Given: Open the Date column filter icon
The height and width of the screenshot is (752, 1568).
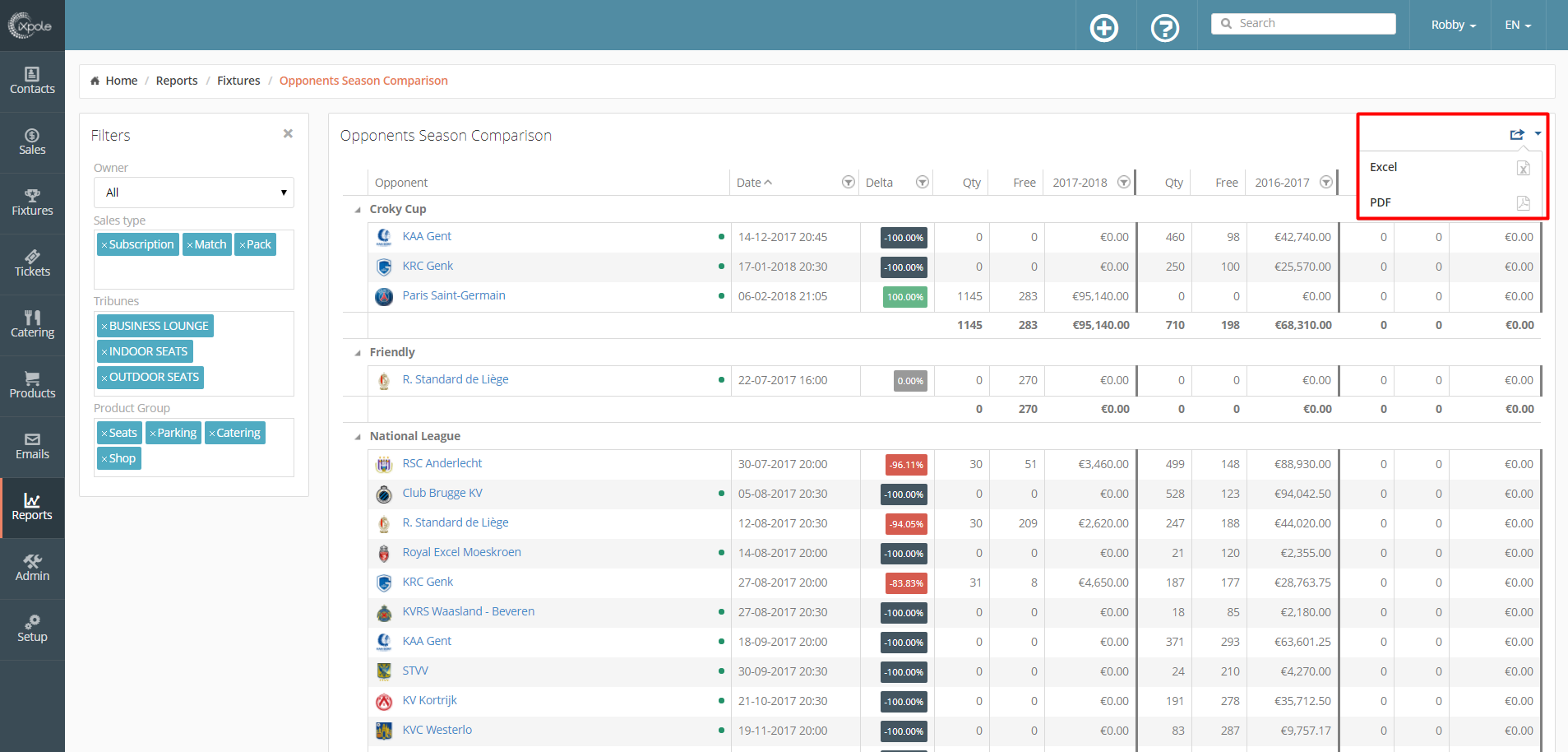Looking at the screenshot, I should 849,182.
